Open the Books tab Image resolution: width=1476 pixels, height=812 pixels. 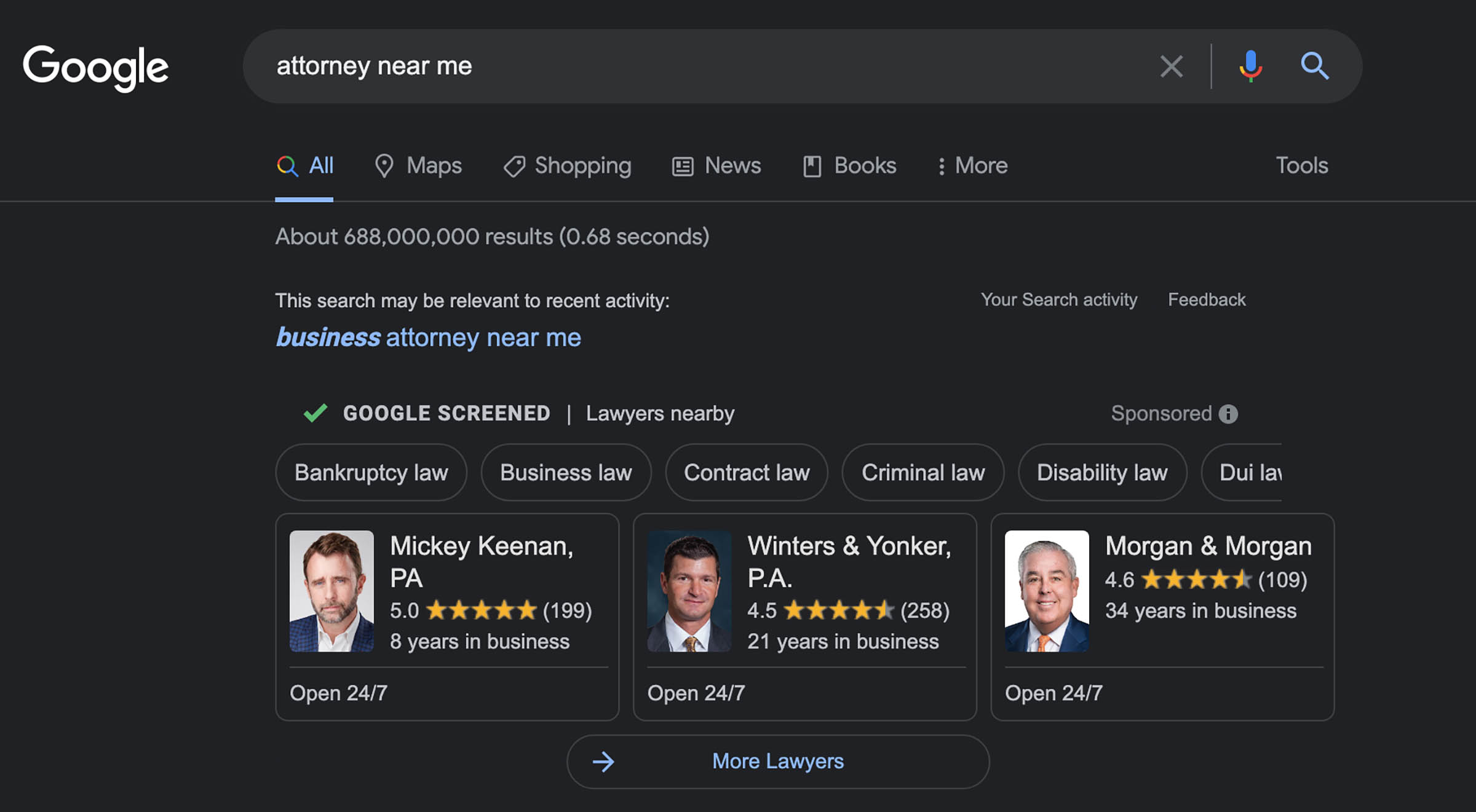click(x=849, y=165)
